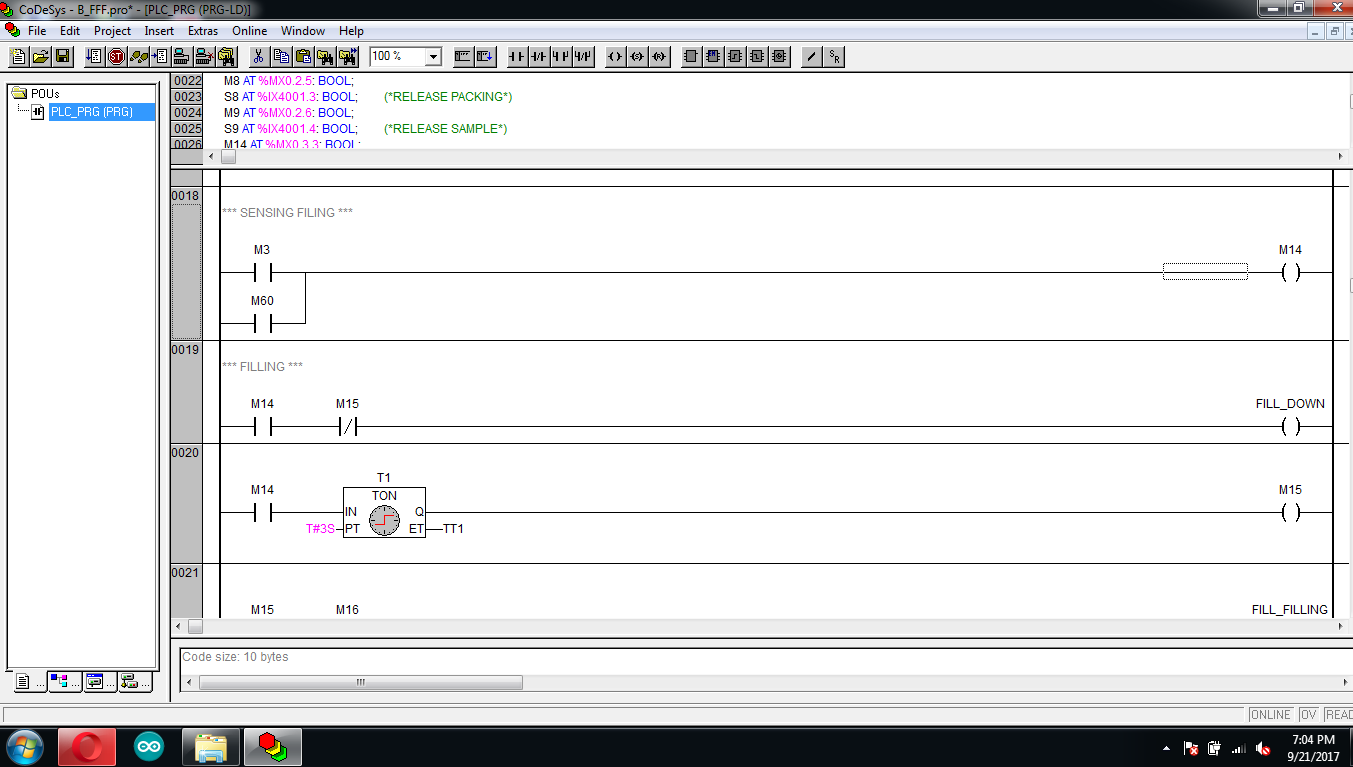1353x767 pixels.
Task: Click the Copy toolbar icon
Action: point(281,56)
